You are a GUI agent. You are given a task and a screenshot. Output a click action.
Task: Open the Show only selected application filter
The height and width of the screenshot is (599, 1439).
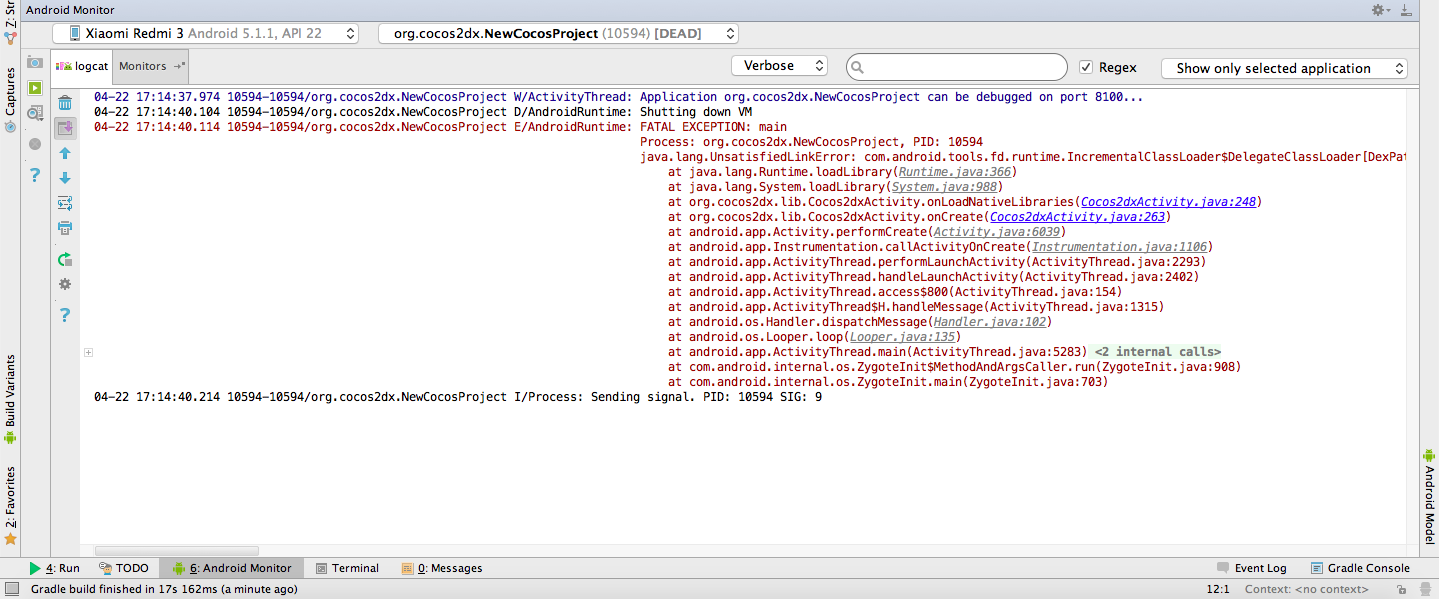point(1284,68)
